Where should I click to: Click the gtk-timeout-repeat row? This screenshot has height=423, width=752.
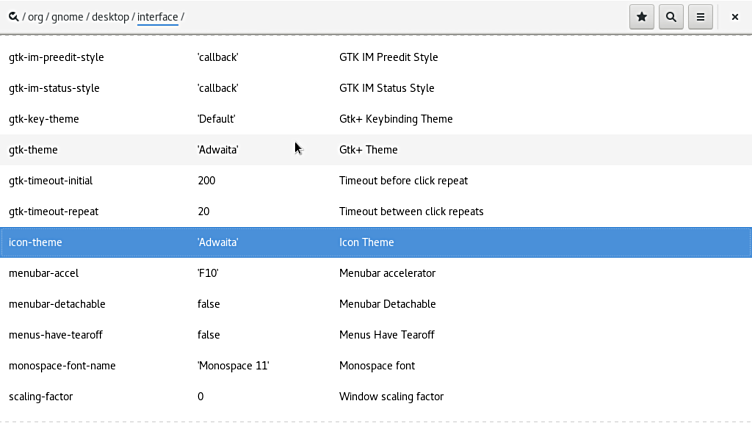53,212
